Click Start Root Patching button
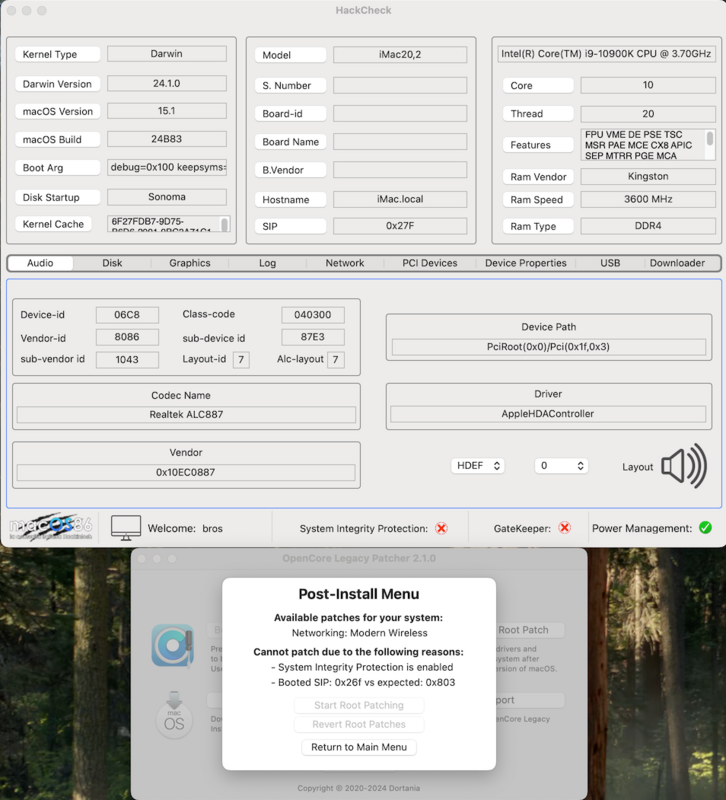 (359, 705)
